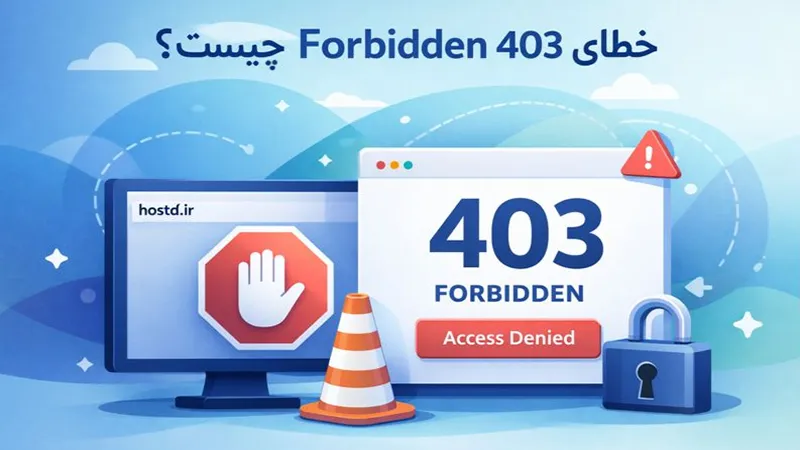Screen dimensions: 800x450
Task: Click the FORBIDDEN label text
Action: [x=509, y=294]
